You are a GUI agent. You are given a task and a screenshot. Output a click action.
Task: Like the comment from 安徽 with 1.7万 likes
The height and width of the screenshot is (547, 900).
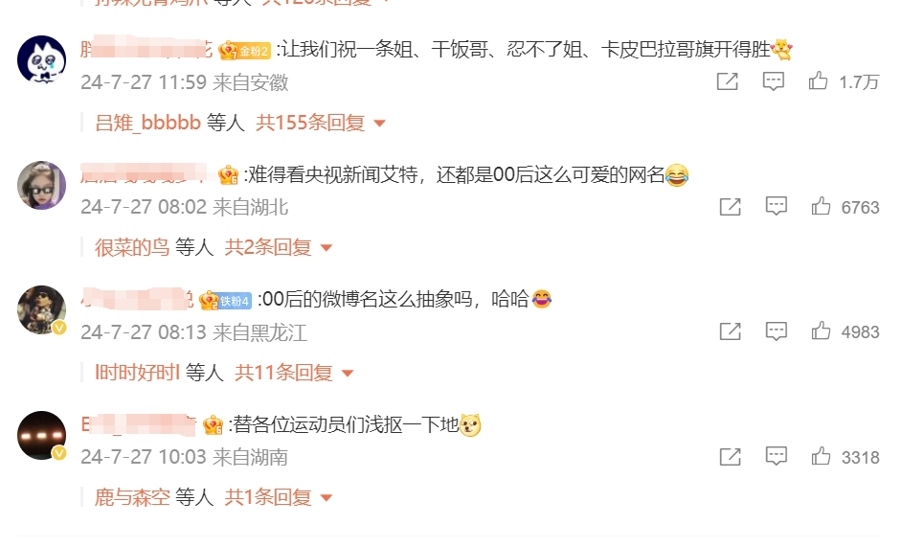pyautogui.click(x=818, y=81)
